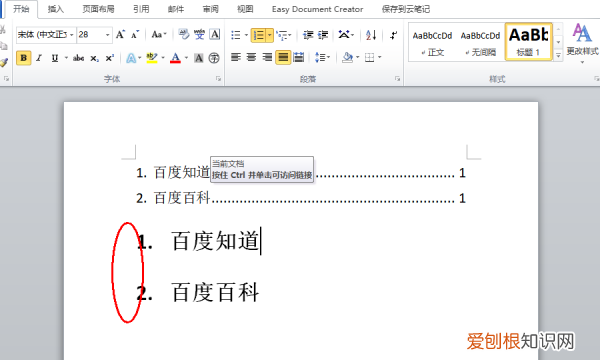Center the paragraph text
The height and width of the screenshot is (360, 600).
251,57
